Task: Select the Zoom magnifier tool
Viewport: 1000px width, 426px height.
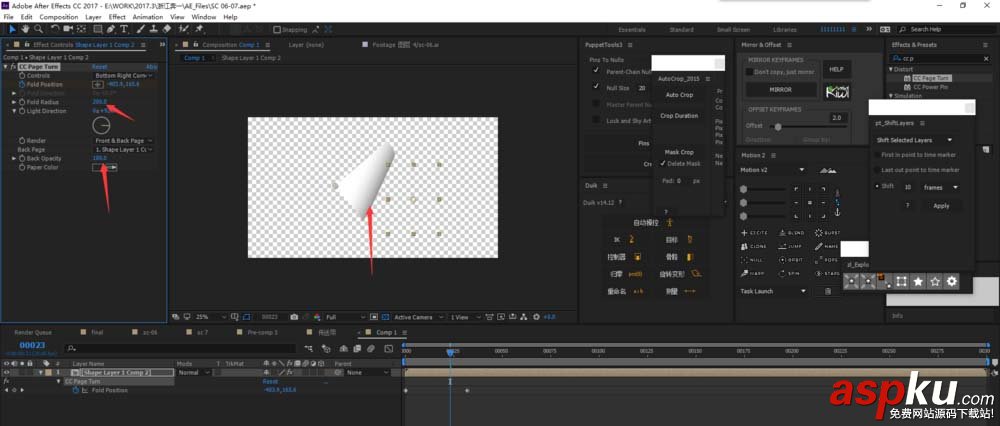Action: (38, 29)
